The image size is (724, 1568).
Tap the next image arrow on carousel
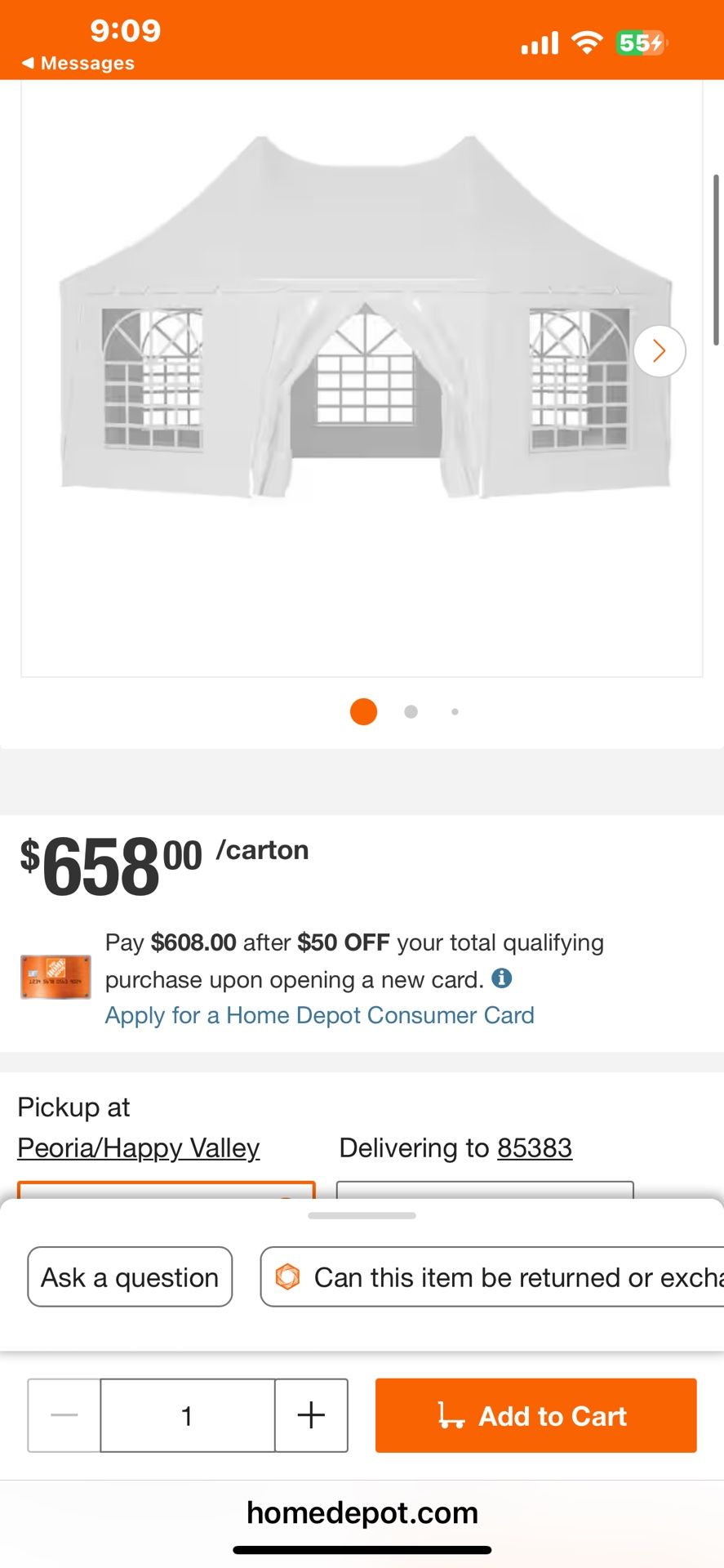tap(659, 351)
